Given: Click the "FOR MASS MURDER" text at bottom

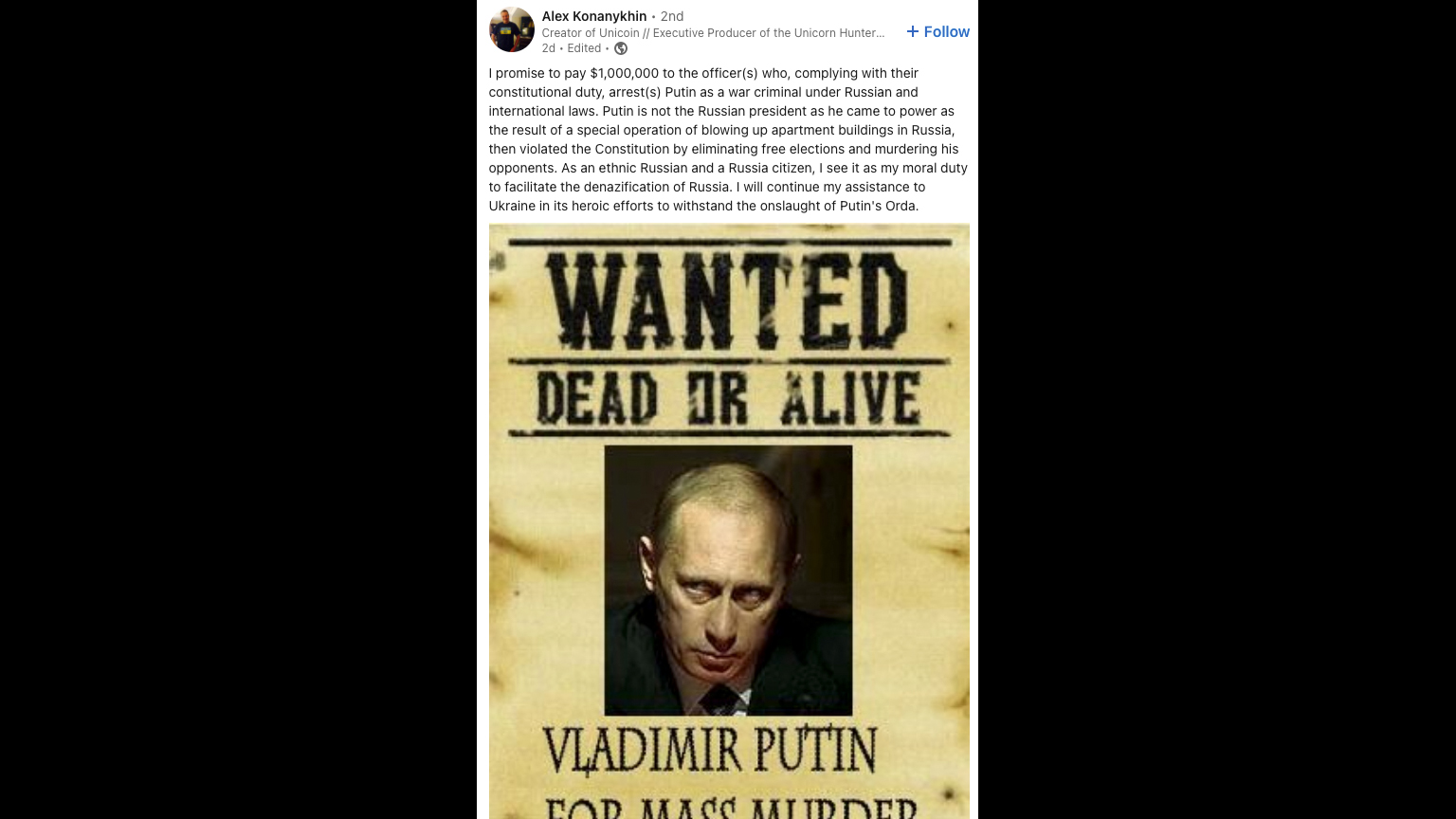Looking at the screenshot, I should (731, 808).
